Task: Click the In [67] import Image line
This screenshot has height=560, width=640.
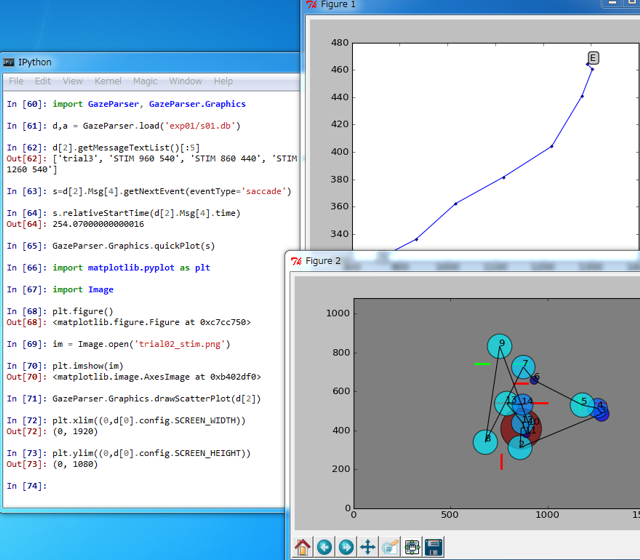Action: click(x=60, y=289)
